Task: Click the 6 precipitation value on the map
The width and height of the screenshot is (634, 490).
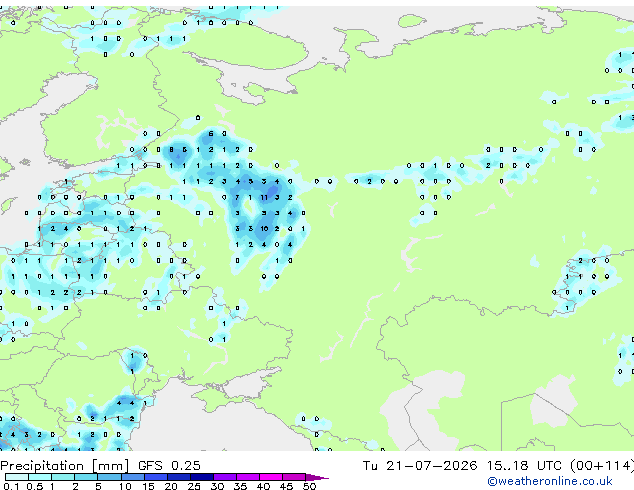Action: (211, 133)
